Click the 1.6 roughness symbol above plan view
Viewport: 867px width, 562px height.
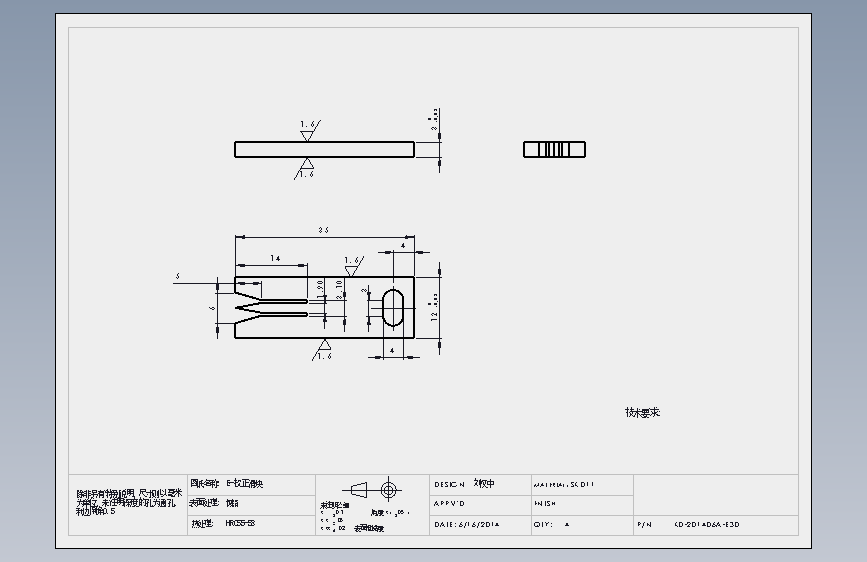click(x=353, y=266)
